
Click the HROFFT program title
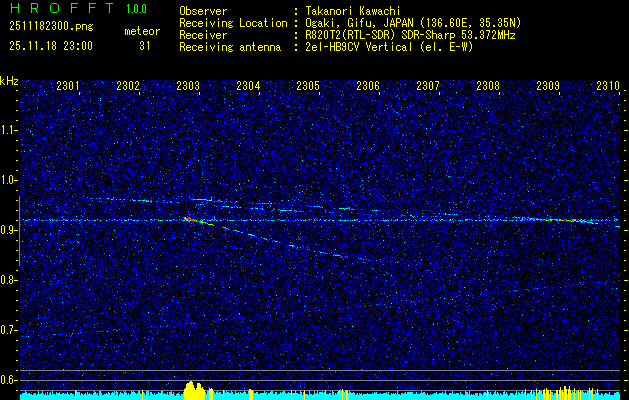[x=60, y=9]
